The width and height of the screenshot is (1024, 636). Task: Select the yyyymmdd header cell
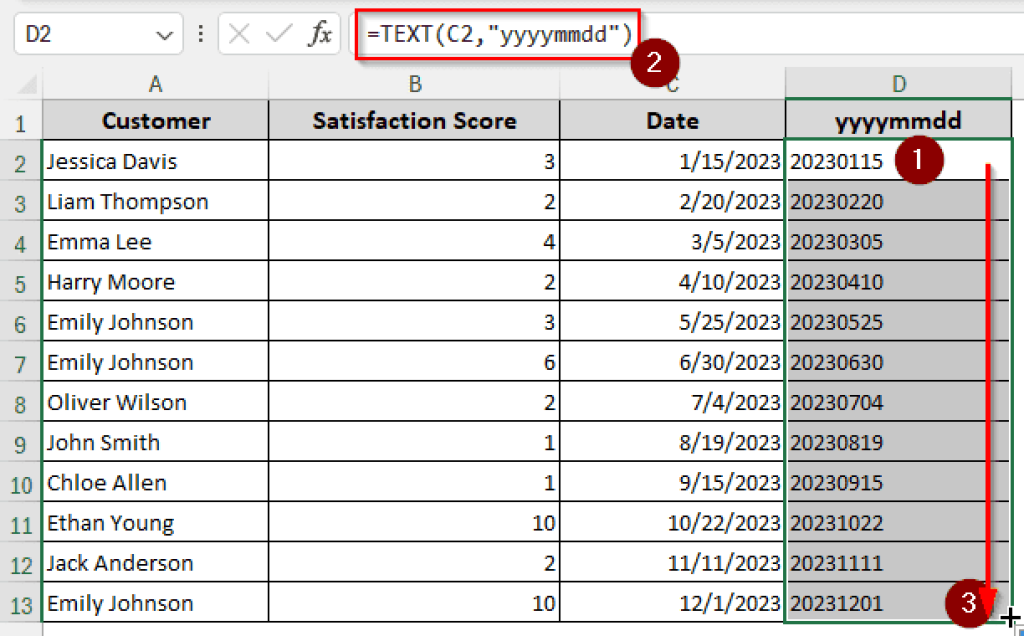pos(898,120)
